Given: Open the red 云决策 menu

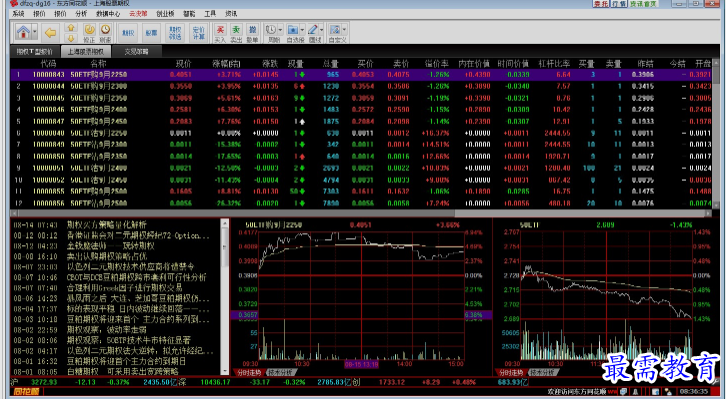Looking at the screenshot, I should click(138, 14).
